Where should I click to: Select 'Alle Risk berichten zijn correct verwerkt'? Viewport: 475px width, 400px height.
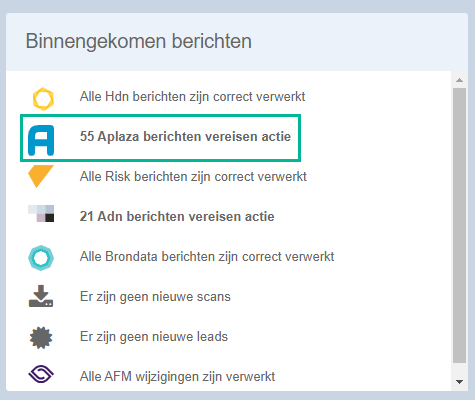pos(193,177)
